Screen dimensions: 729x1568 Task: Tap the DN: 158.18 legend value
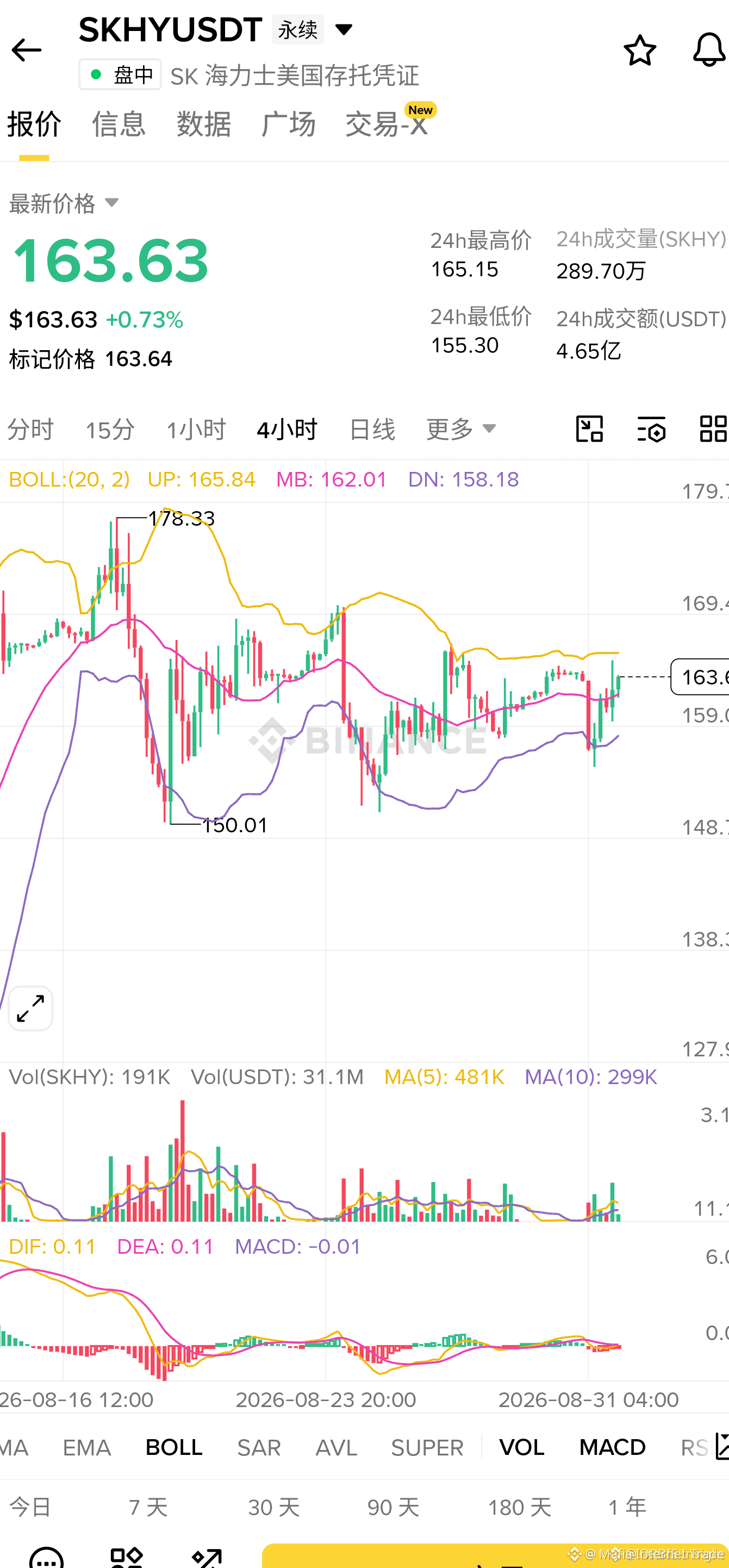464,479
